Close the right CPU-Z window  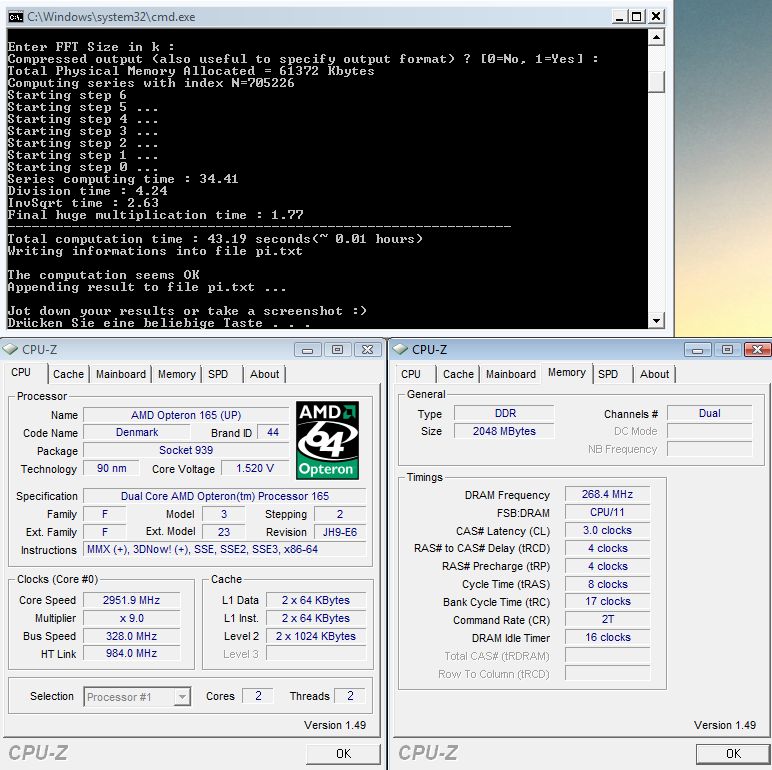757,350
